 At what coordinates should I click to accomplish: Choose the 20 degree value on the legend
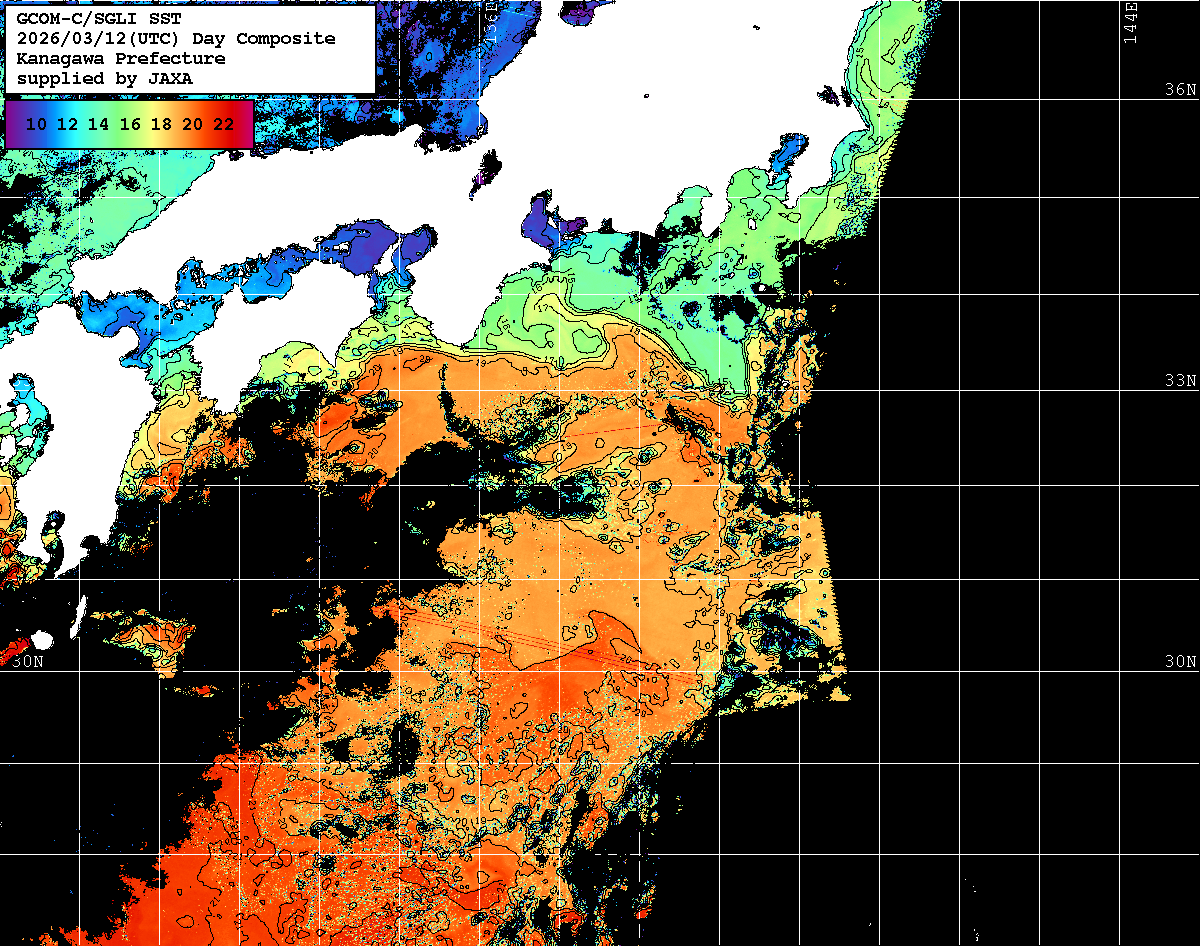(x=192, y=124)
